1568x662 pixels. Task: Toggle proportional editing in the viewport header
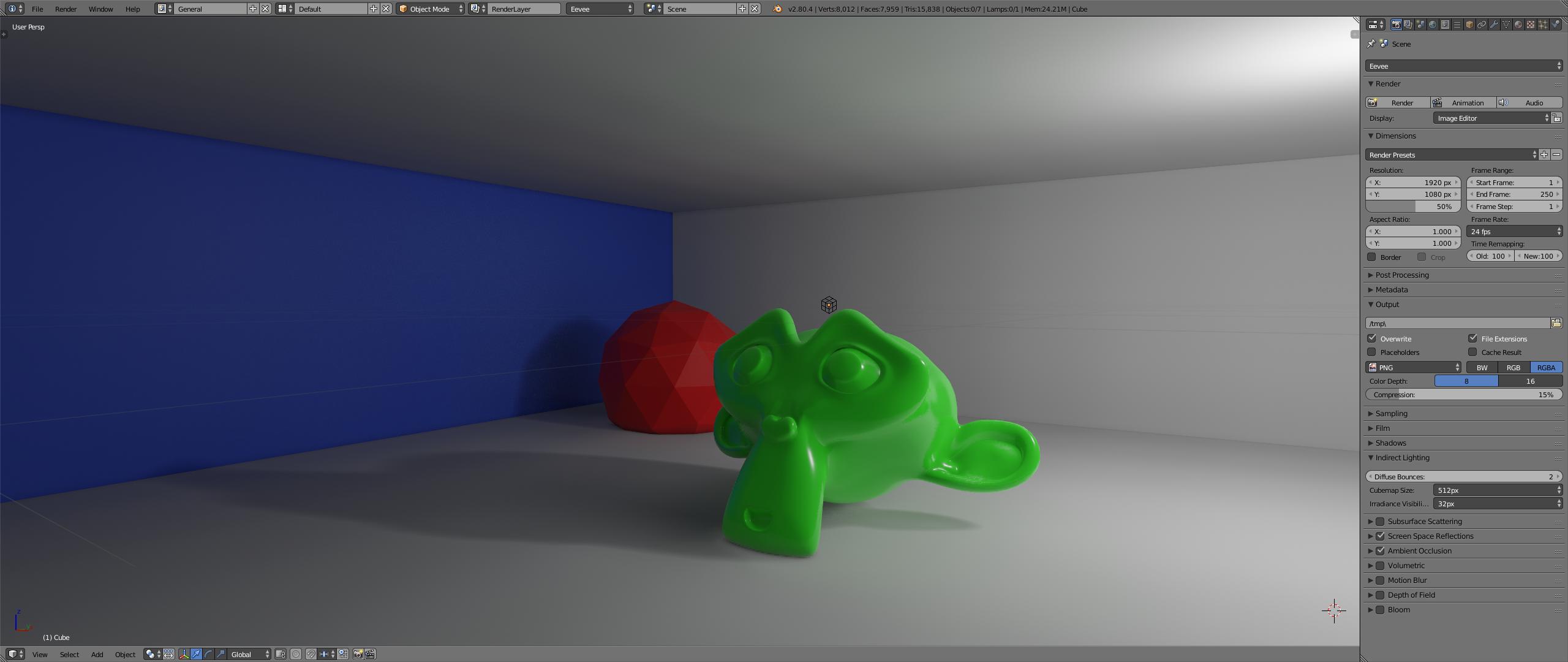point(295,654)
